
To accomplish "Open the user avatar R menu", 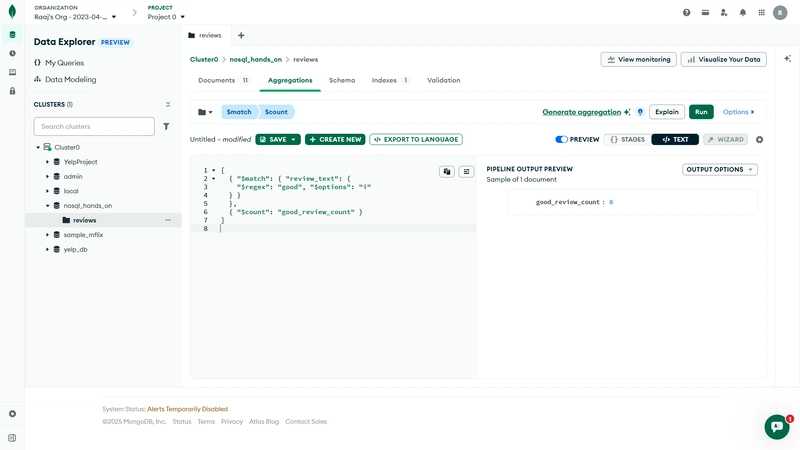I will [x=780, y=12].
